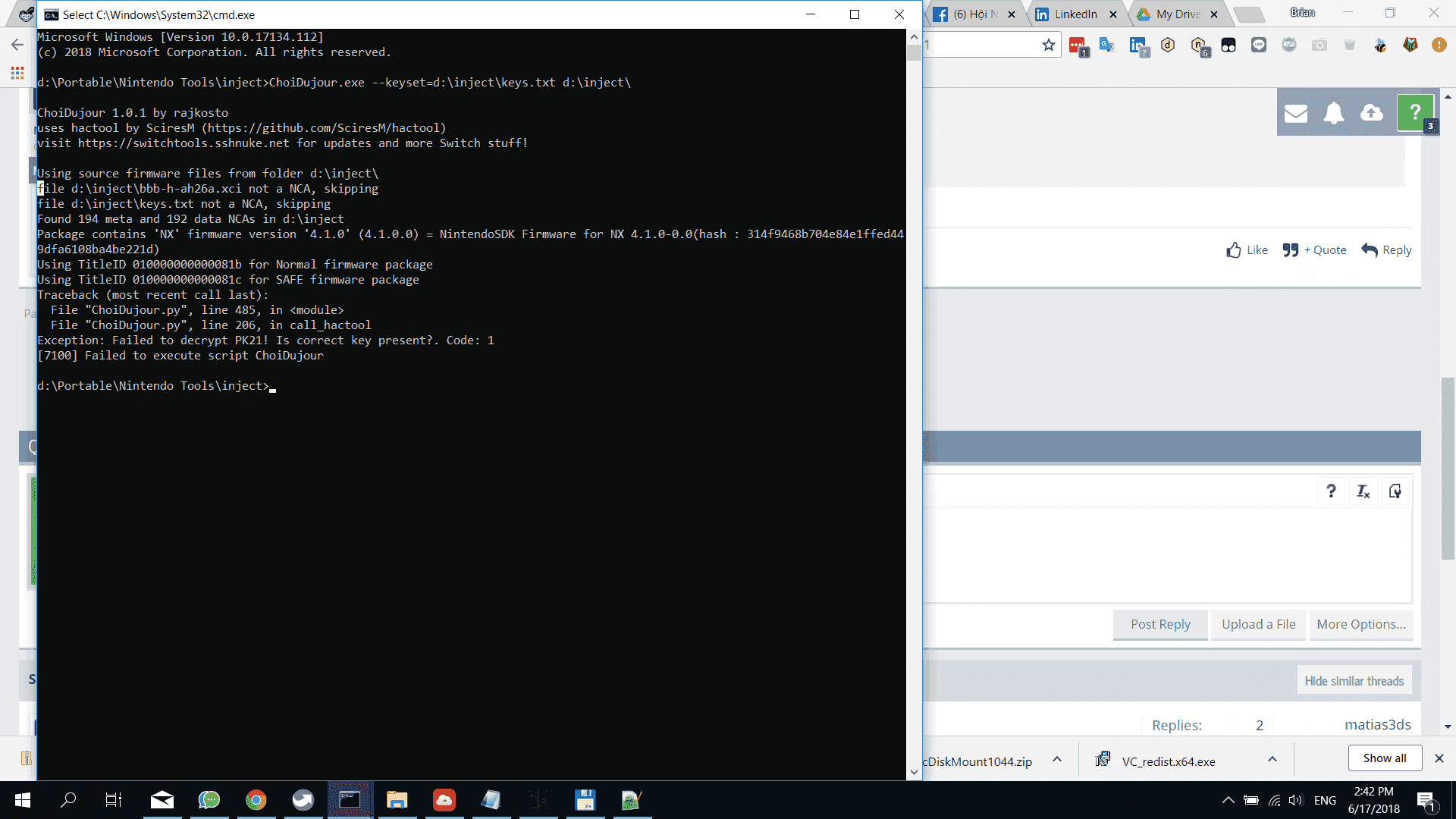1456x819 pixels.
Task: Click the red pentagon bee extension icon
Action: click(1410, 45)
